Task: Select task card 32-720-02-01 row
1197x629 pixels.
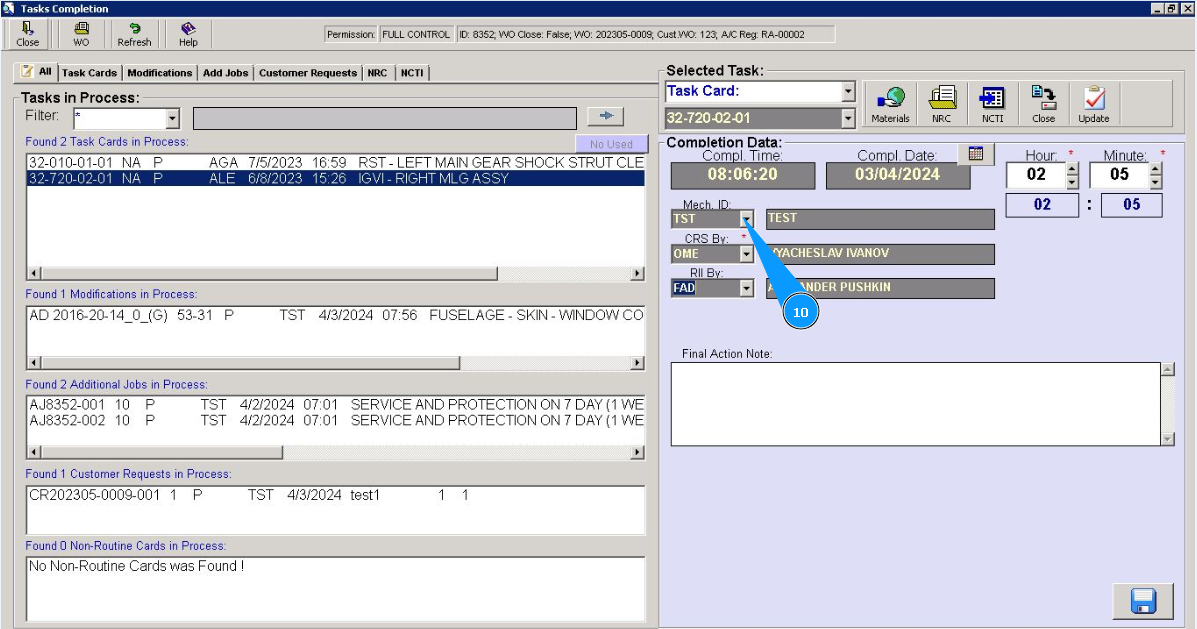Action: tap(336, 178)
